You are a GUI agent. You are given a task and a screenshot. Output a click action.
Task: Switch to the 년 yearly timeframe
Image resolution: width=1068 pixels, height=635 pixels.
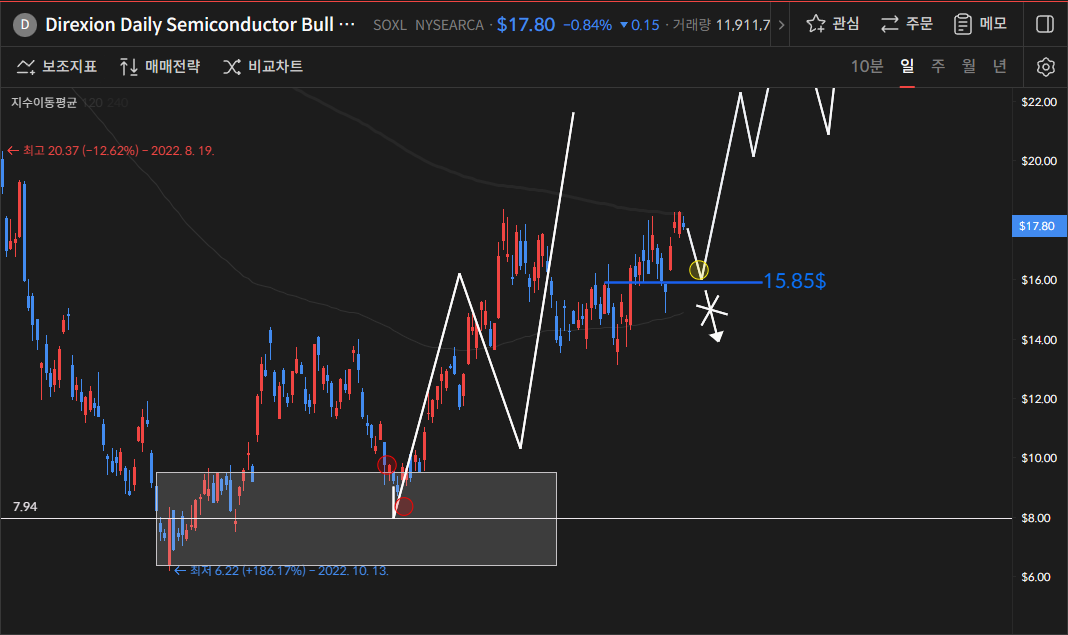tap(999, 66)
